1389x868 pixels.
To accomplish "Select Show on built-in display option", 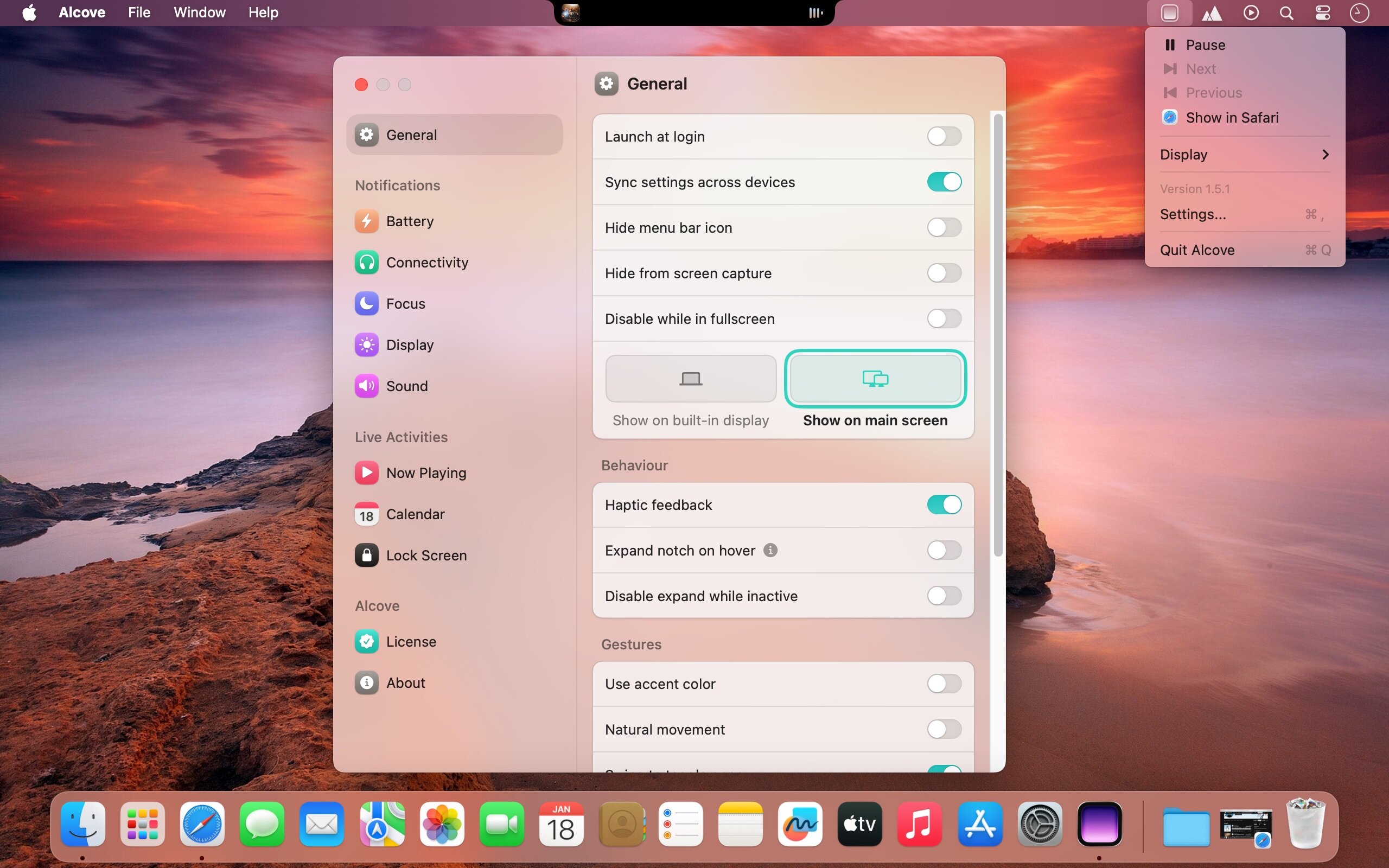I will 691,379.
